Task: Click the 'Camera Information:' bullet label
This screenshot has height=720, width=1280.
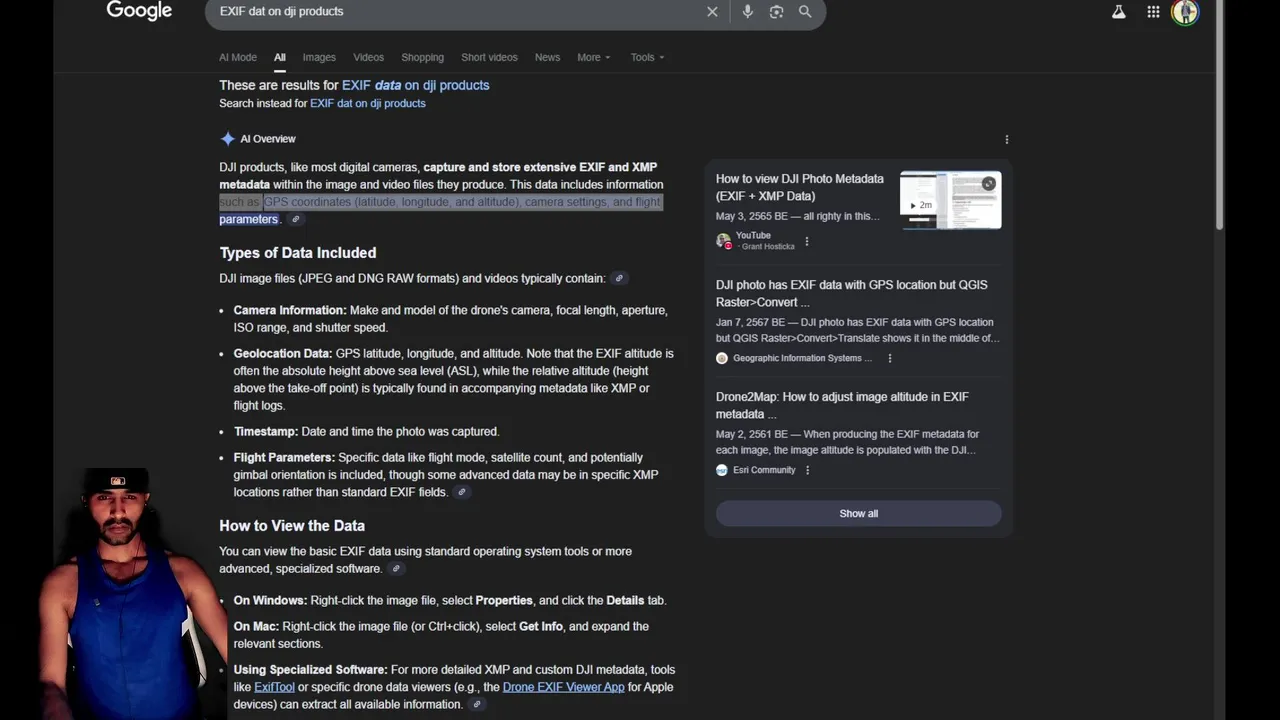Action: (x=290, y=310)
